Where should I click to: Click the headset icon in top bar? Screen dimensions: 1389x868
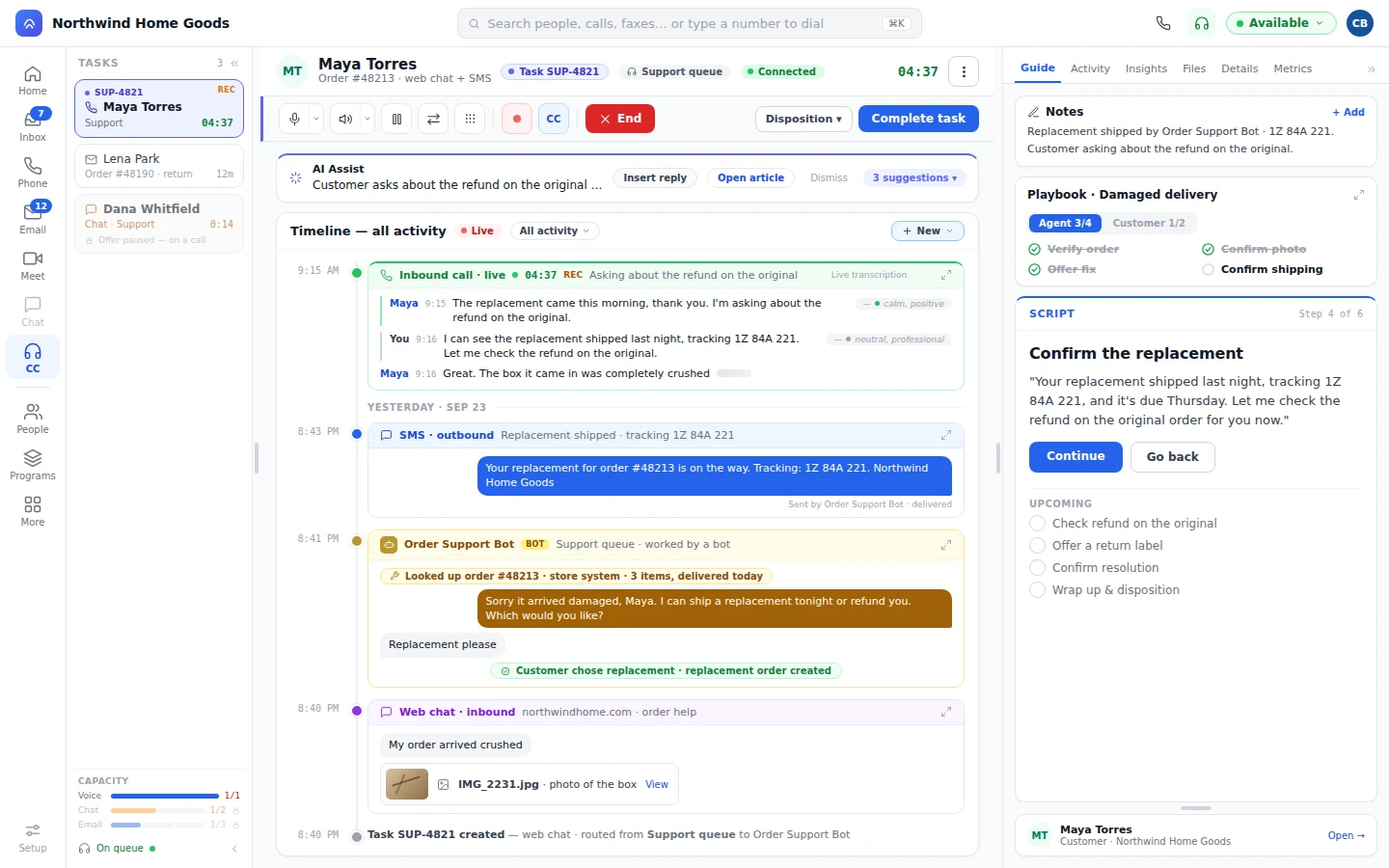(x=1202, y=23)
